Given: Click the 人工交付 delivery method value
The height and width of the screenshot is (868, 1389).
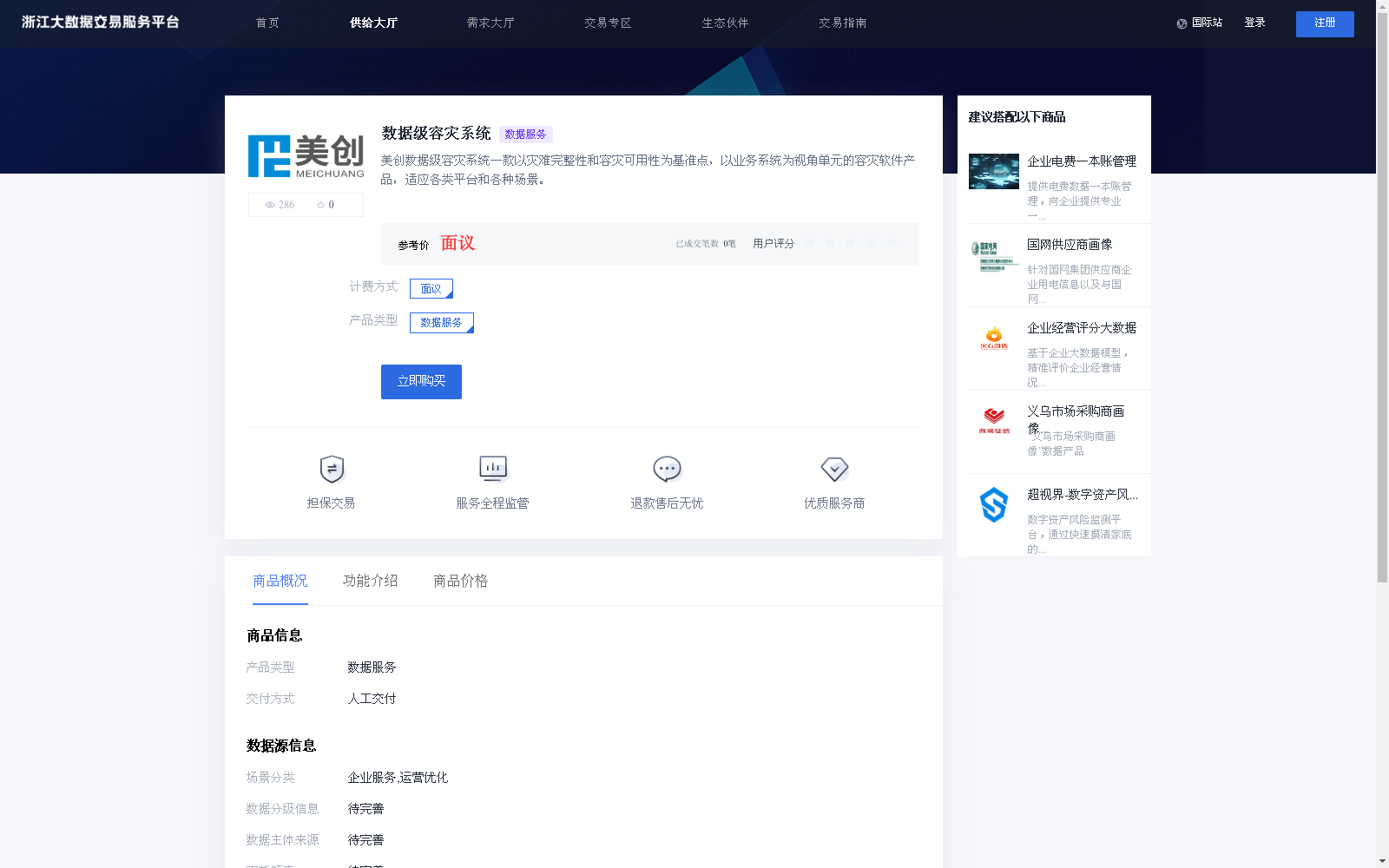Looking at the screenshot, I should click(x=372, y=699).
